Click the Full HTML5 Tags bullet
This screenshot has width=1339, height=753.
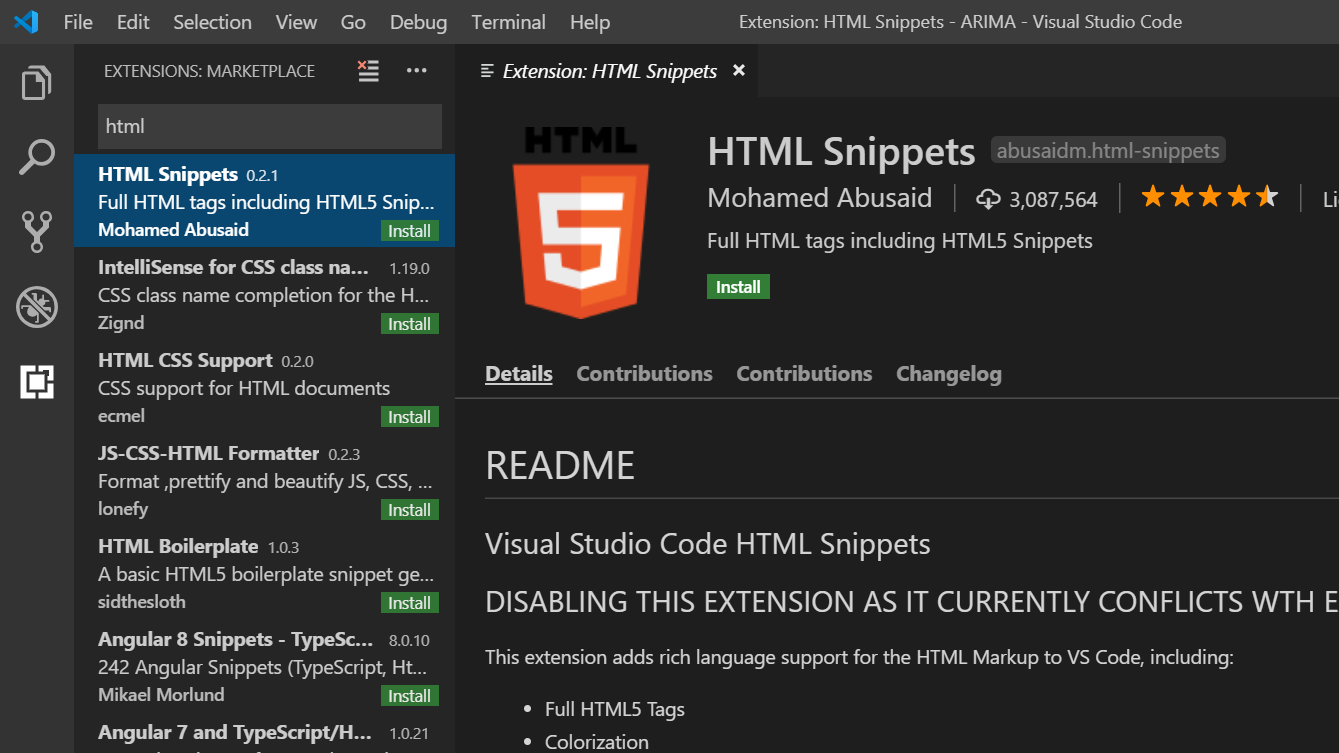click(615, 709)
